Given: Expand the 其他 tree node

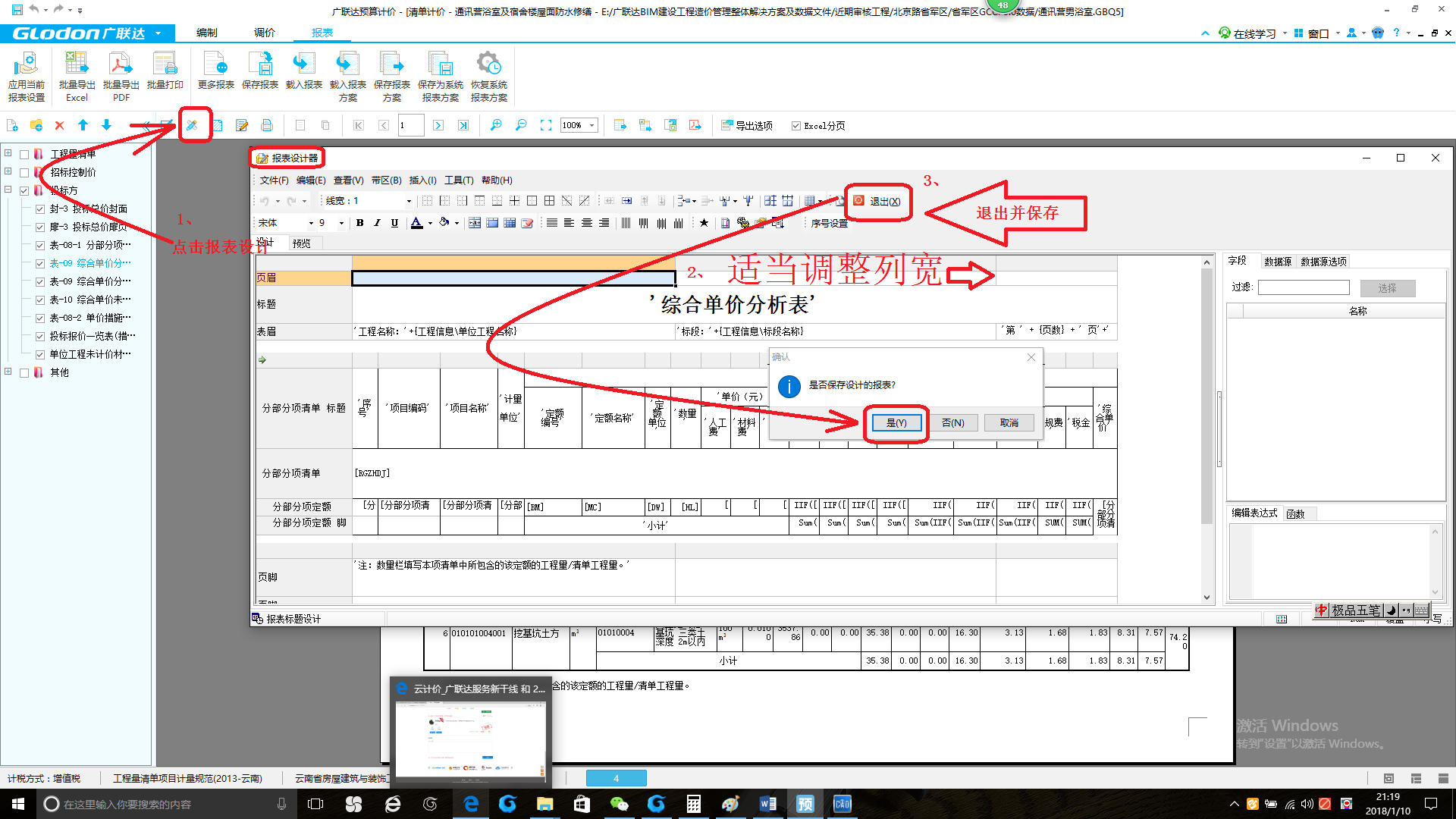Looking at the screenshot, I should [8, 372].
